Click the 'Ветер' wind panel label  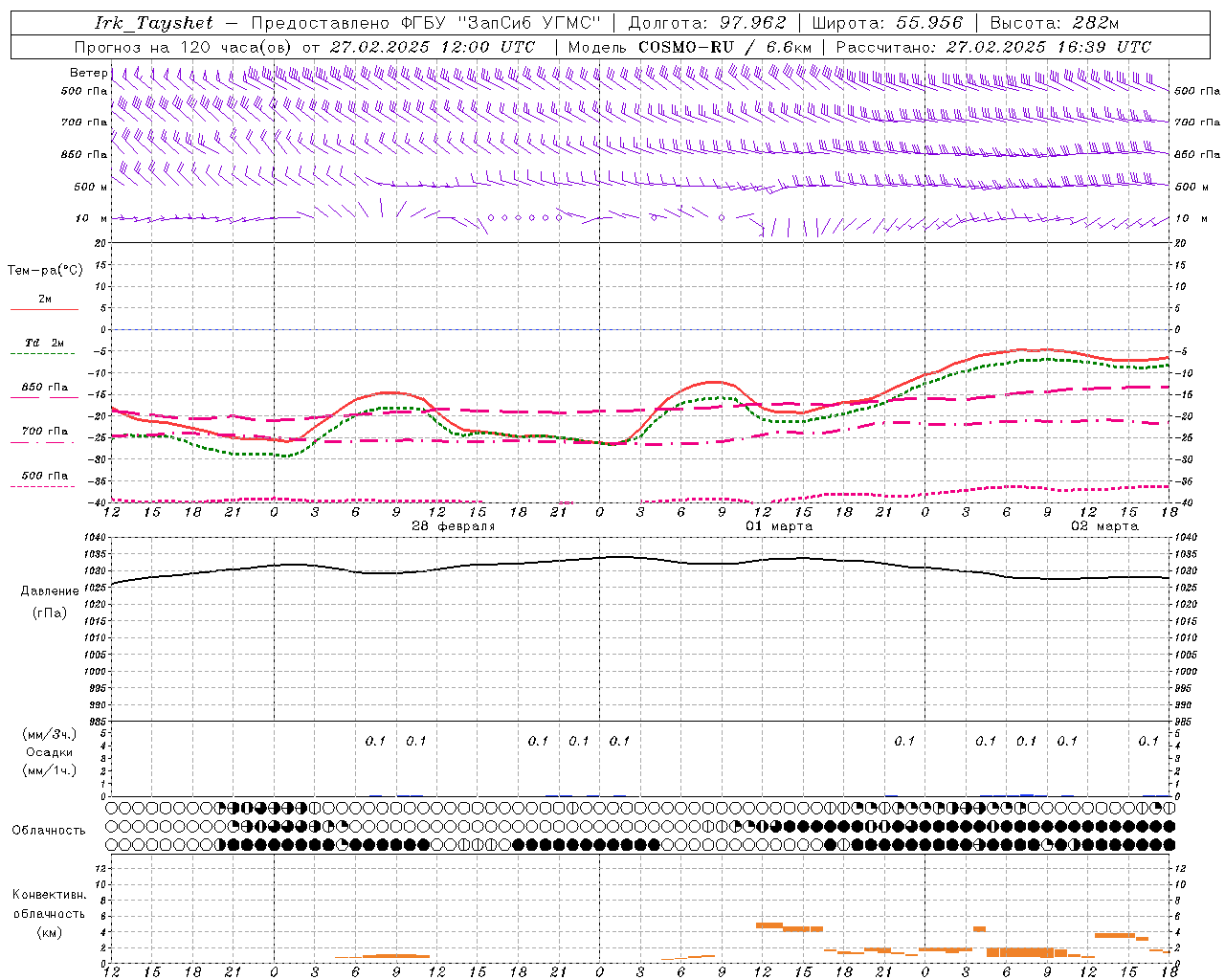tap(88, 73)
